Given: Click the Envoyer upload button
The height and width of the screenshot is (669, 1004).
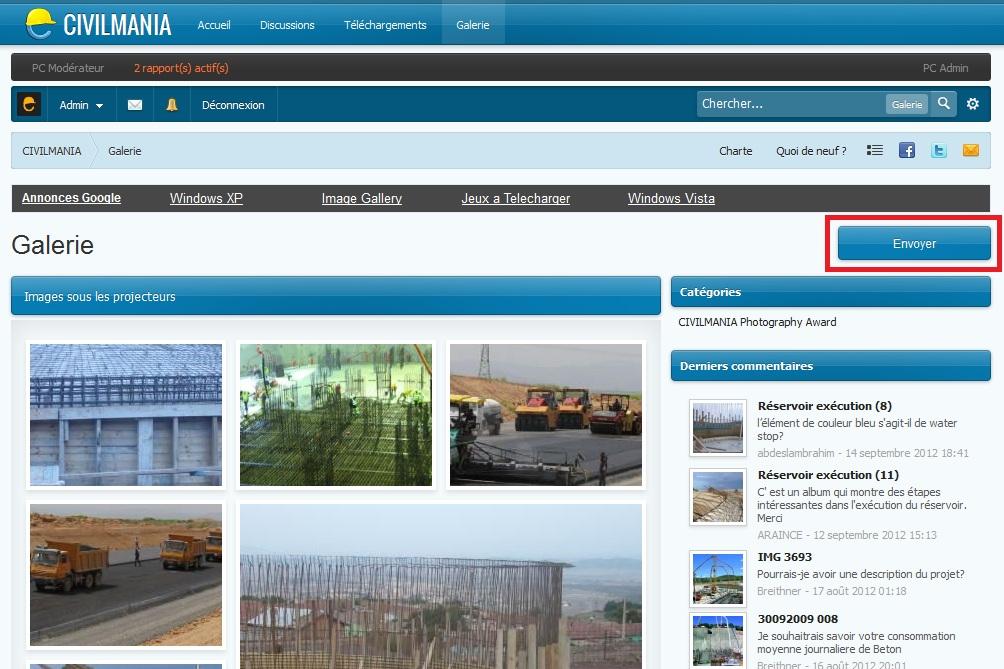Looking at the screenshot, I should click(x=914, y=244).
